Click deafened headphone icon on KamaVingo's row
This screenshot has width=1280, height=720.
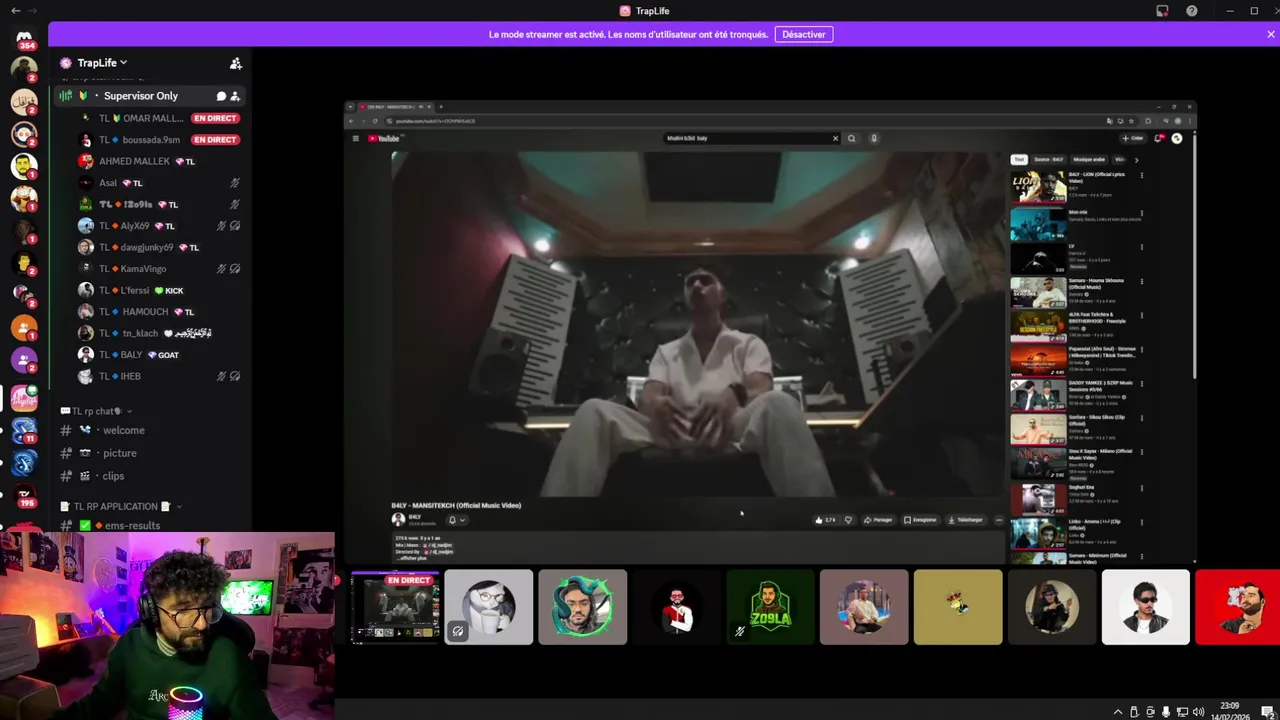[235, 269]
